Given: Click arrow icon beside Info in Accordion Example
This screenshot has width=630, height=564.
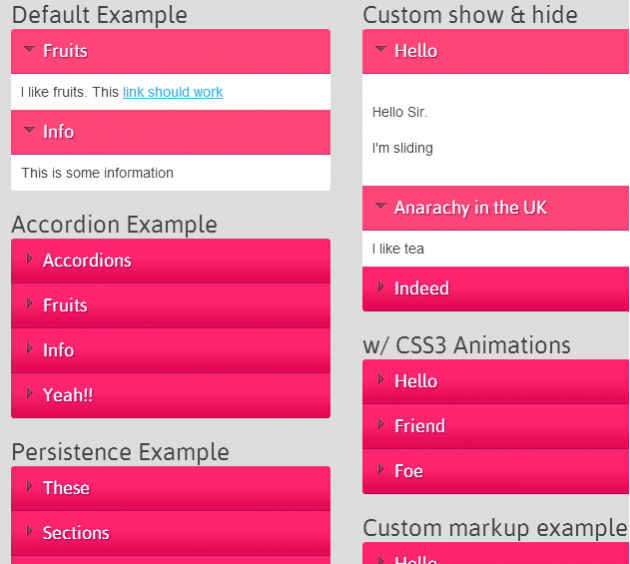Looking at the screenshot, I should (30, 349).
